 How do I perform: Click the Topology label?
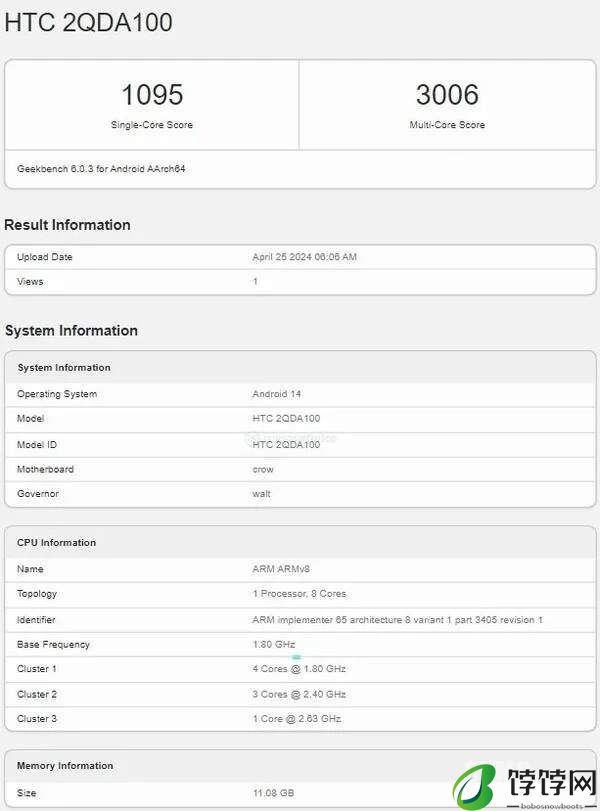[x=37, y=594]
